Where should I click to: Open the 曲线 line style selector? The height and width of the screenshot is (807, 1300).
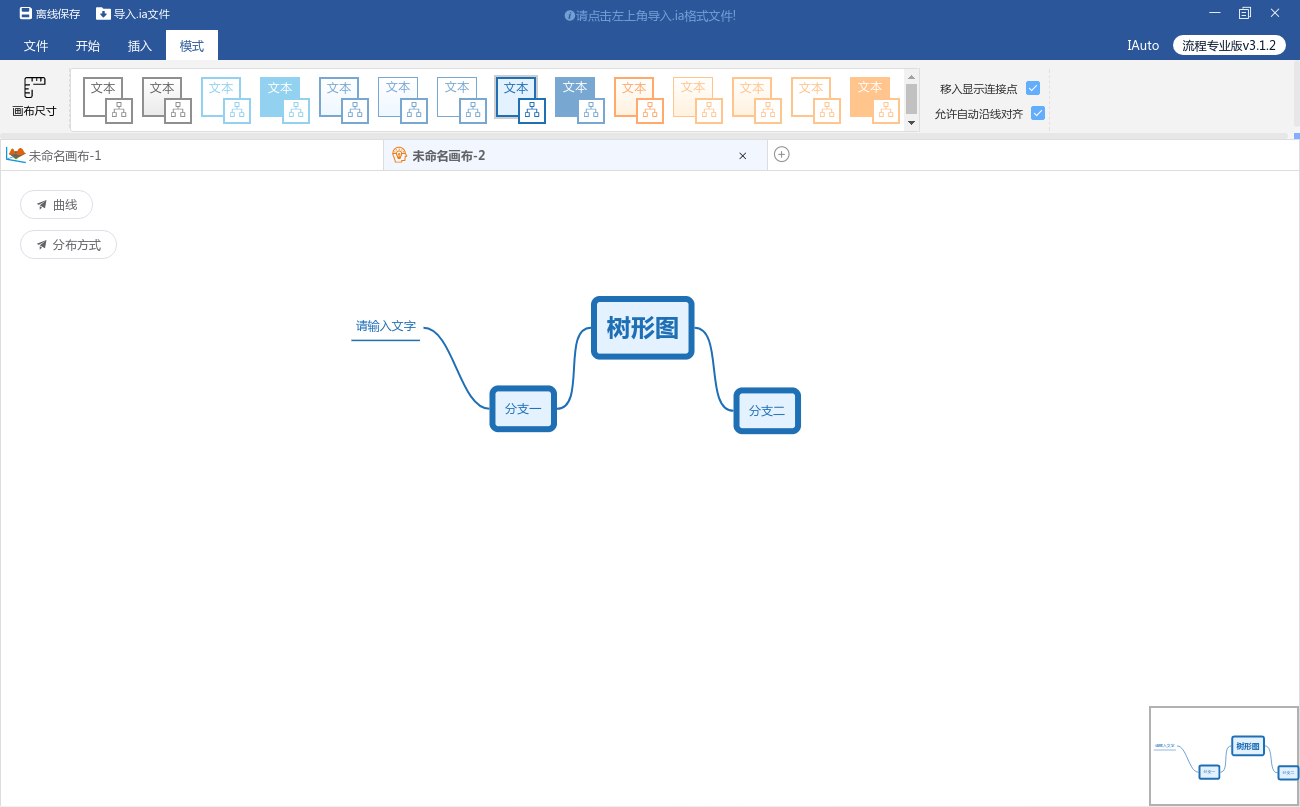57,205
